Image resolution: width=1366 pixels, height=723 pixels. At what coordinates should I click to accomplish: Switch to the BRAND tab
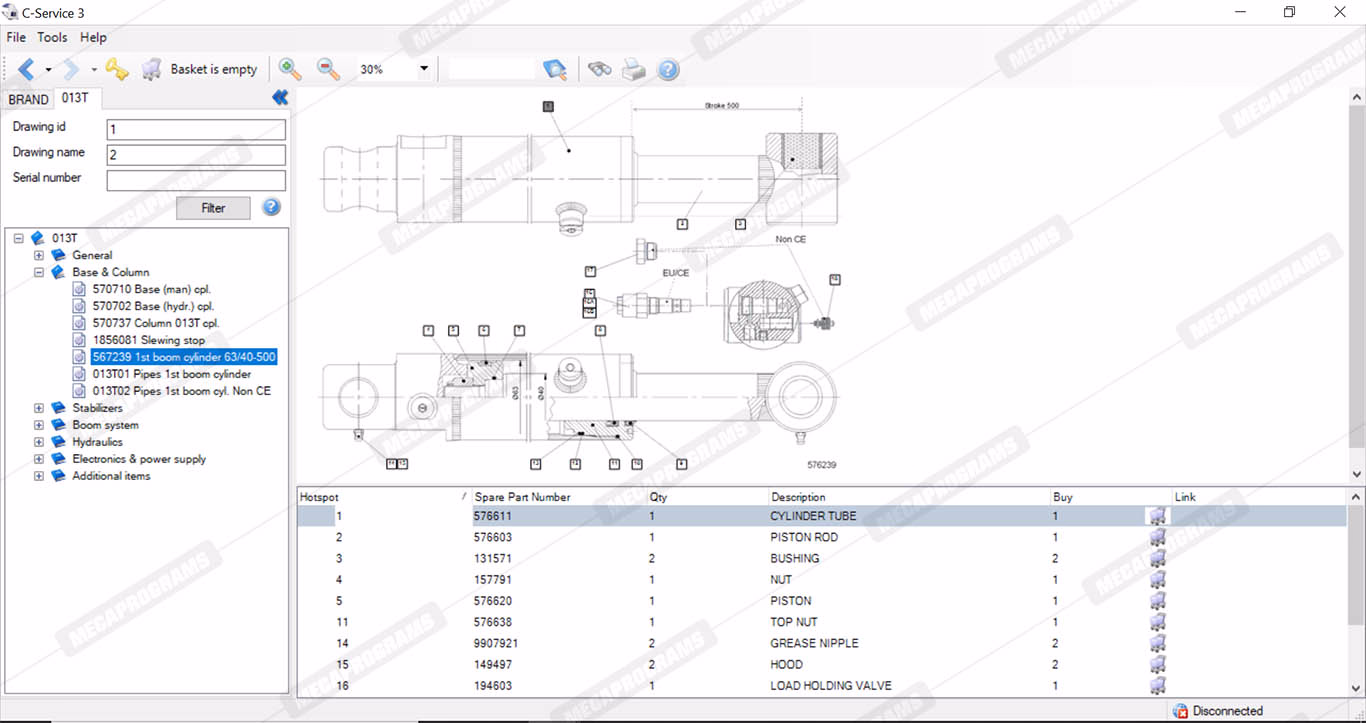(28, 98)
